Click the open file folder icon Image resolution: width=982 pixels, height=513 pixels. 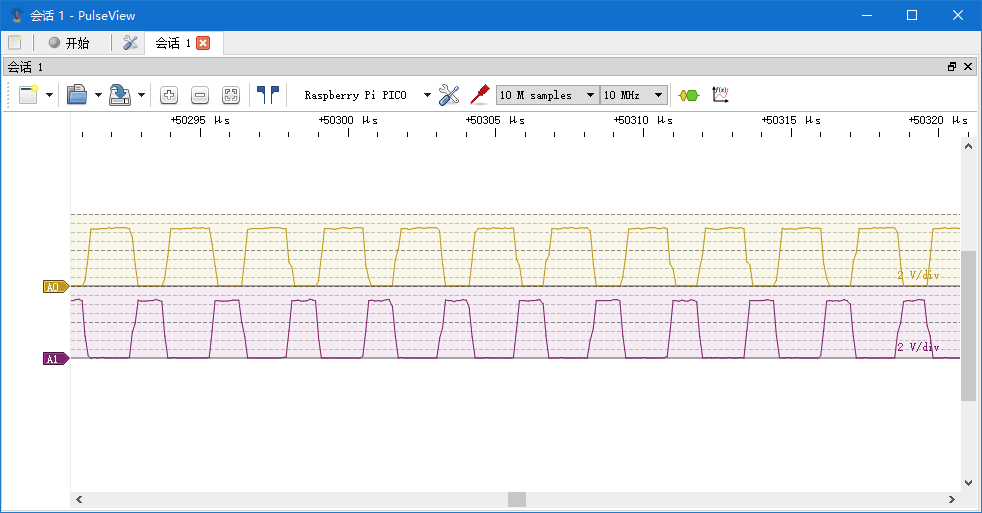click(x=77, y=95)
